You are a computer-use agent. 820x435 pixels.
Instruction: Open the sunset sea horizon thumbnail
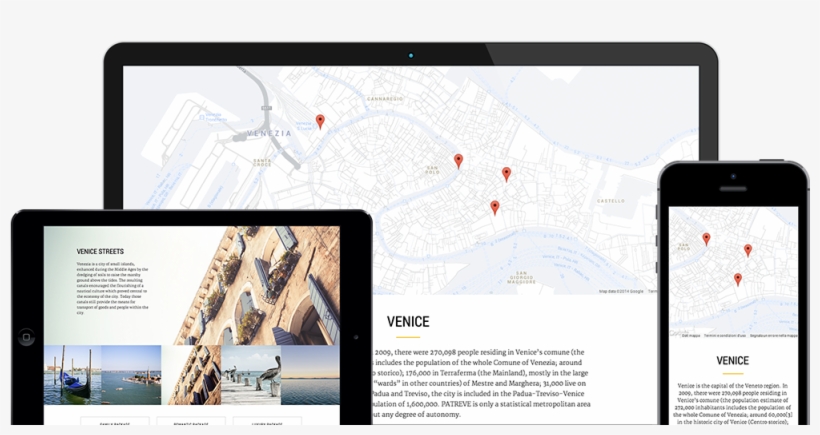point(310,374)
